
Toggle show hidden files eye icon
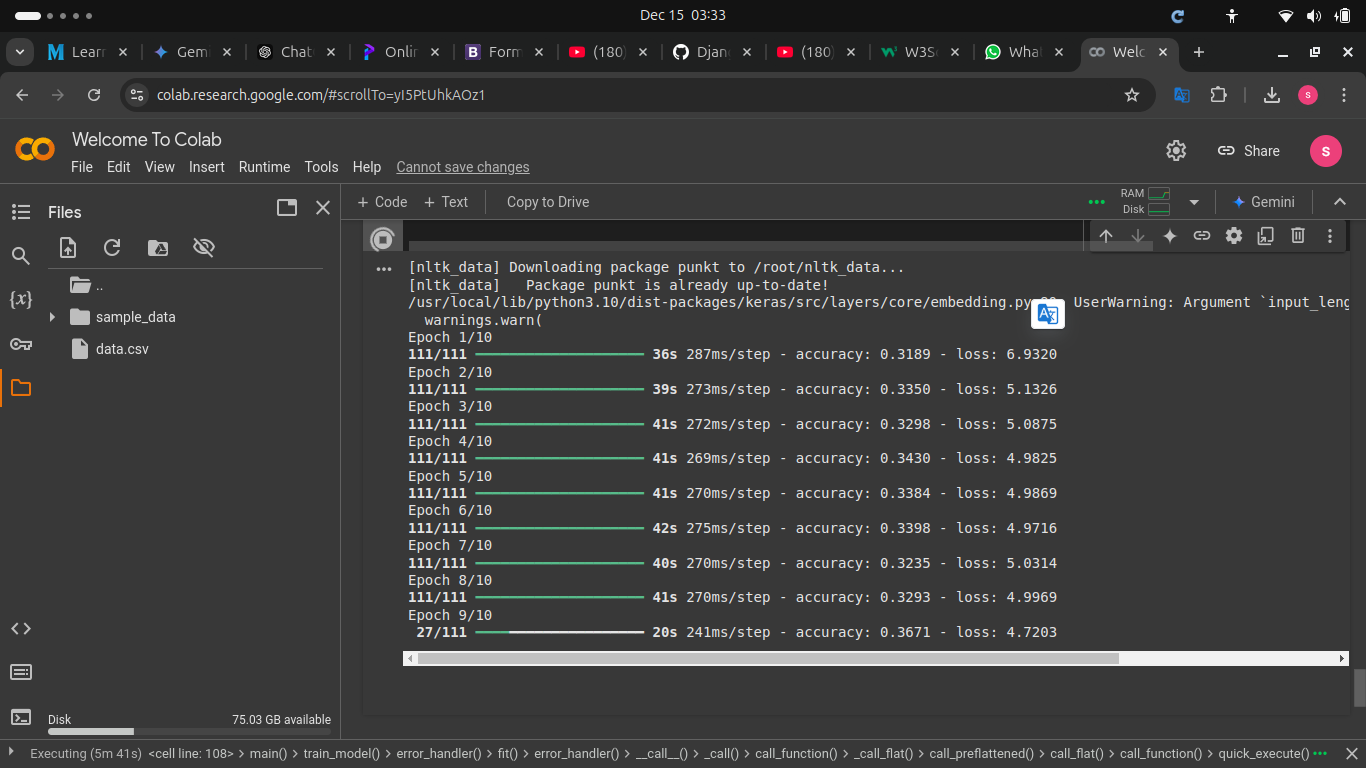tap(204, 248)
